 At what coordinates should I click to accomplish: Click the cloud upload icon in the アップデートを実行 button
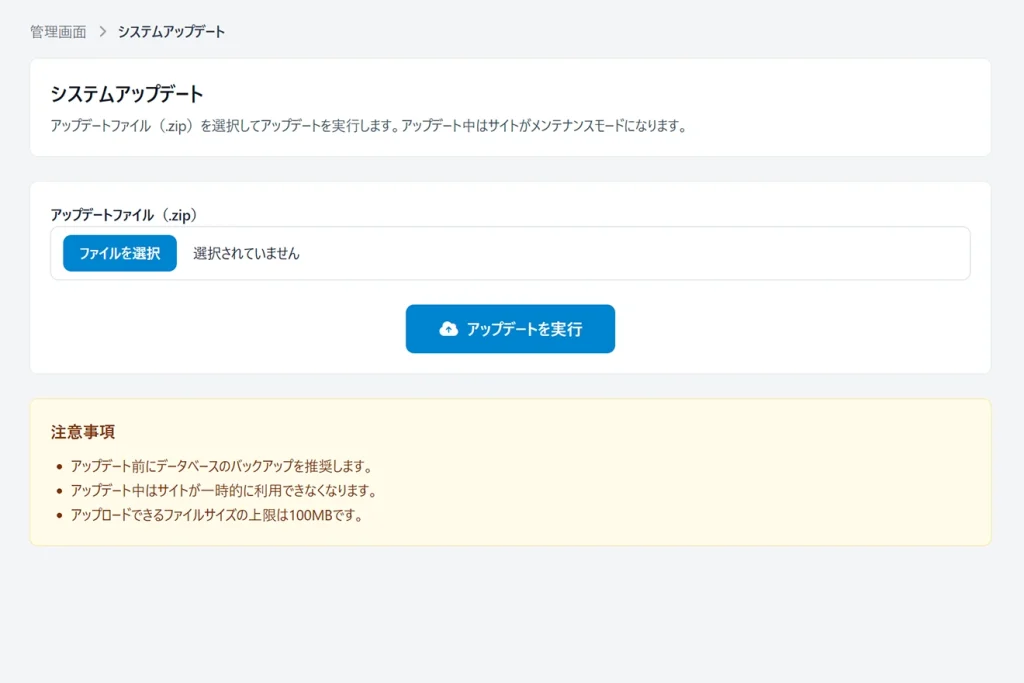coord(449,329)
